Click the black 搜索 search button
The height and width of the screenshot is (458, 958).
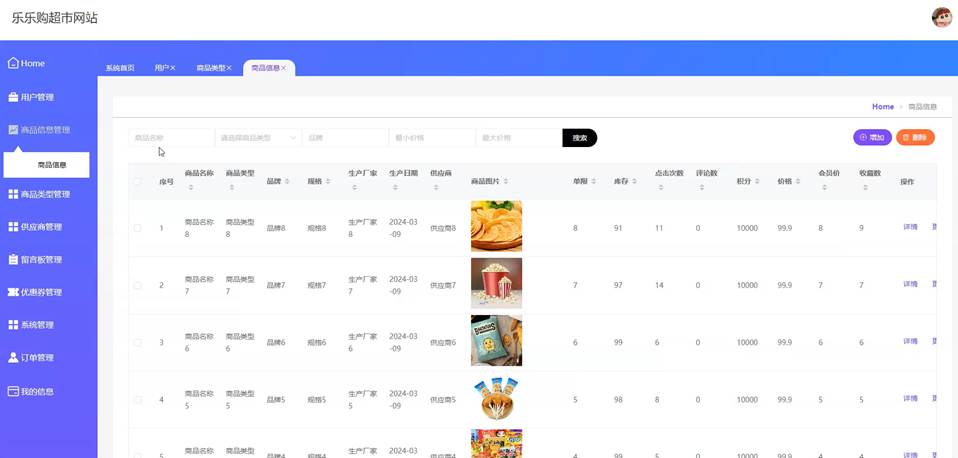click(x=580, y=138)
